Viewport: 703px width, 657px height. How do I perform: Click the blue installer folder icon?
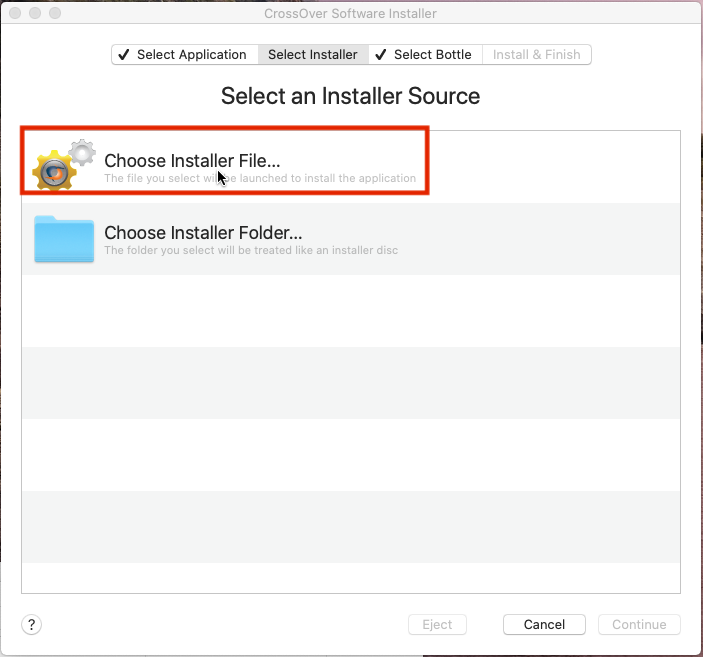64,239
